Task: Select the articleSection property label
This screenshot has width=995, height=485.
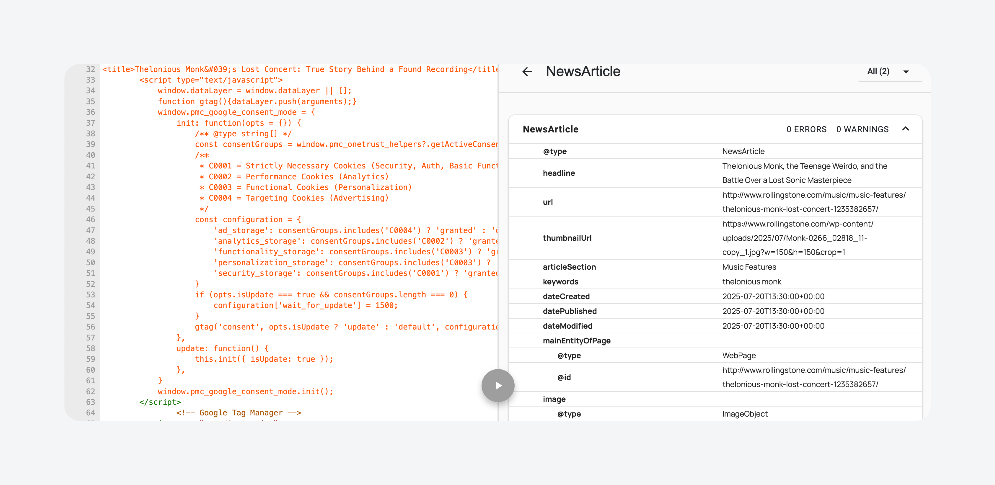Action: tap(569, 267)
